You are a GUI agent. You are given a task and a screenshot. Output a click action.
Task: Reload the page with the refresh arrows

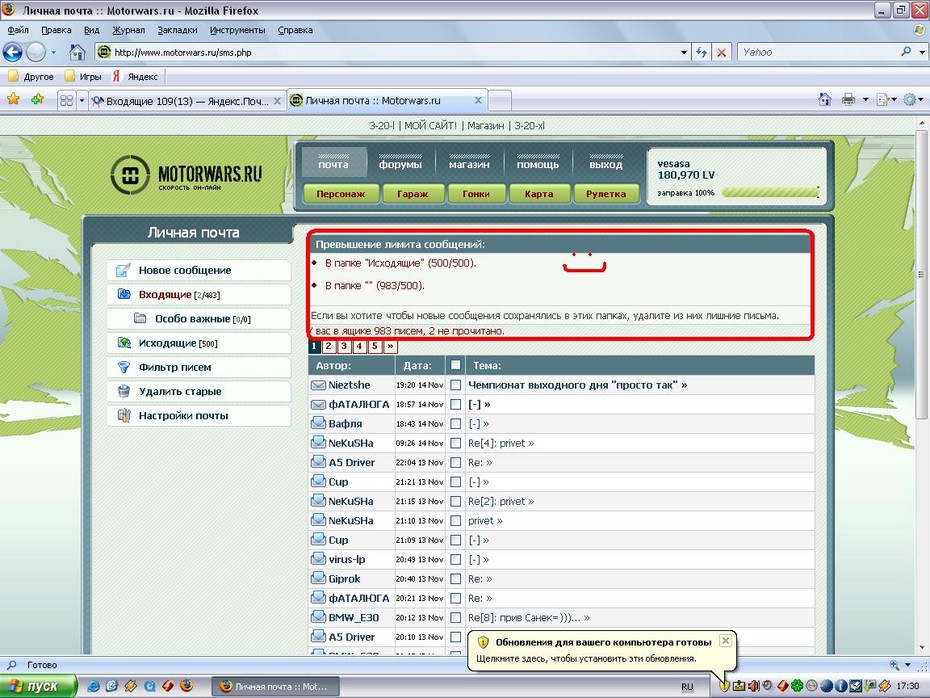(x=702, y=52)
